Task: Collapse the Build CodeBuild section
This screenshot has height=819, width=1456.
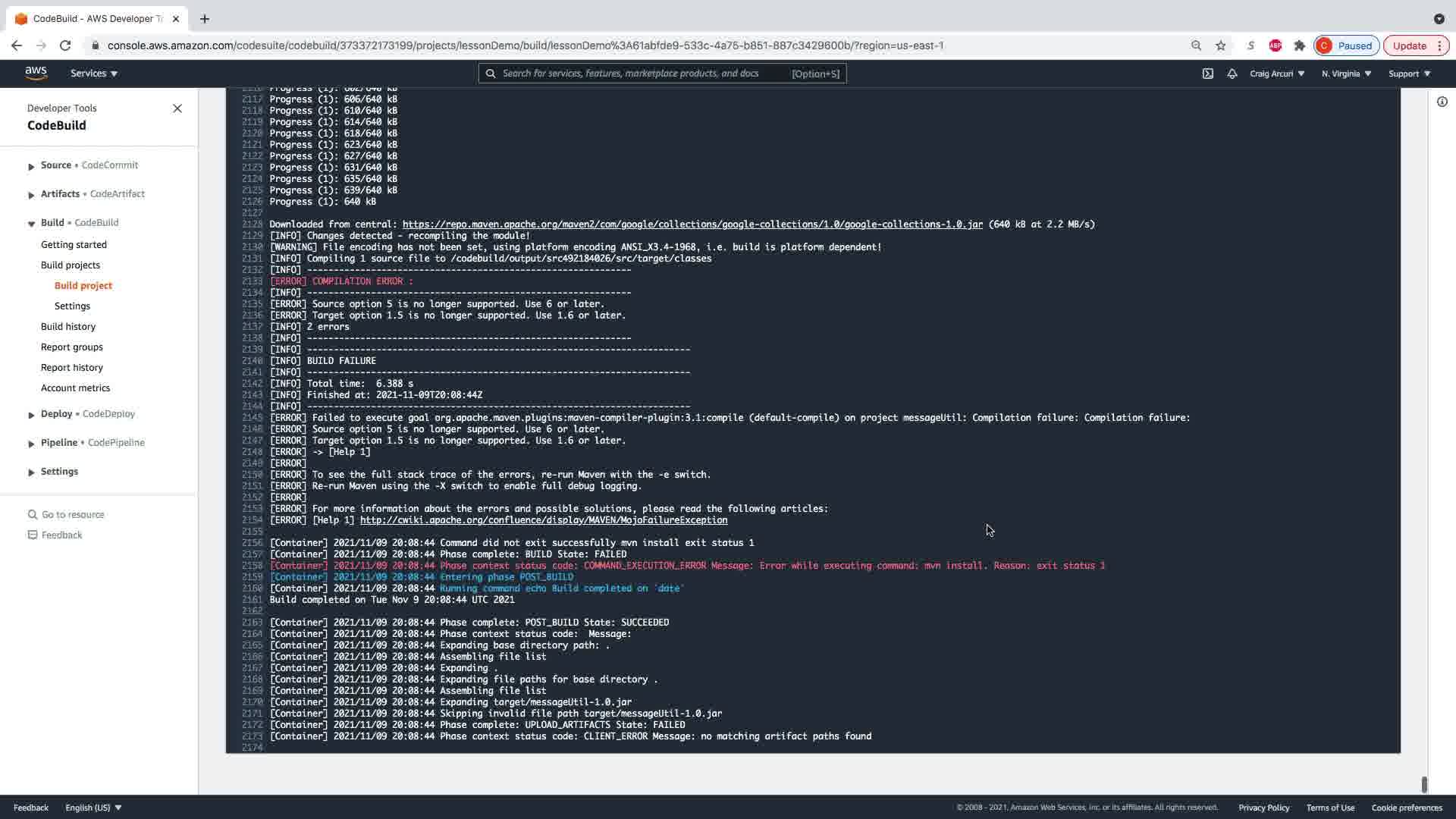Action: pyautogui.click(x=31, y=224)
